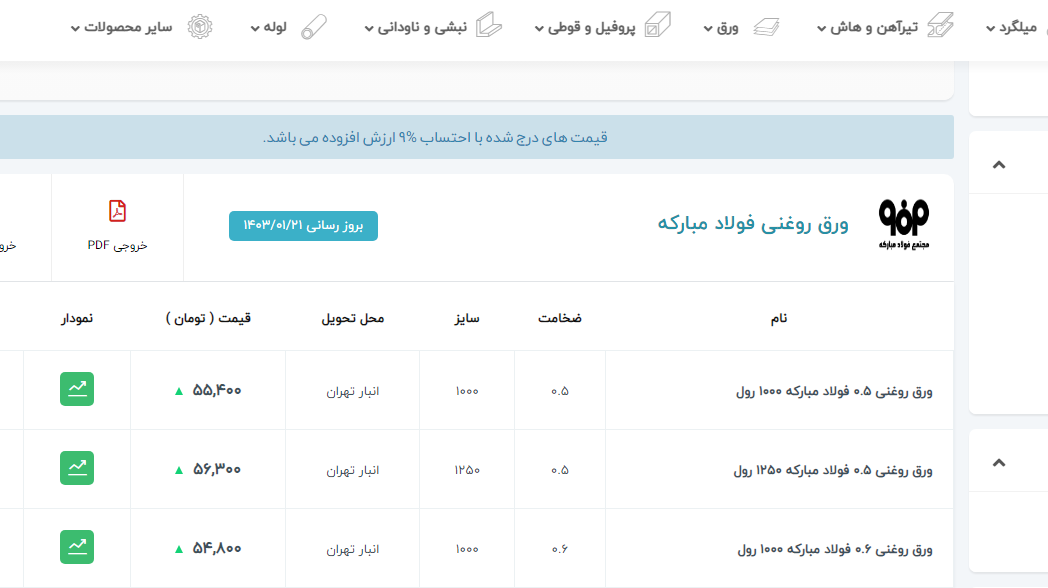Image resolution: width=1048 pixels, height=588 pixels.
Task: Click the gear icon beside سایر محصولات
Action: click(x=200, y=27)
